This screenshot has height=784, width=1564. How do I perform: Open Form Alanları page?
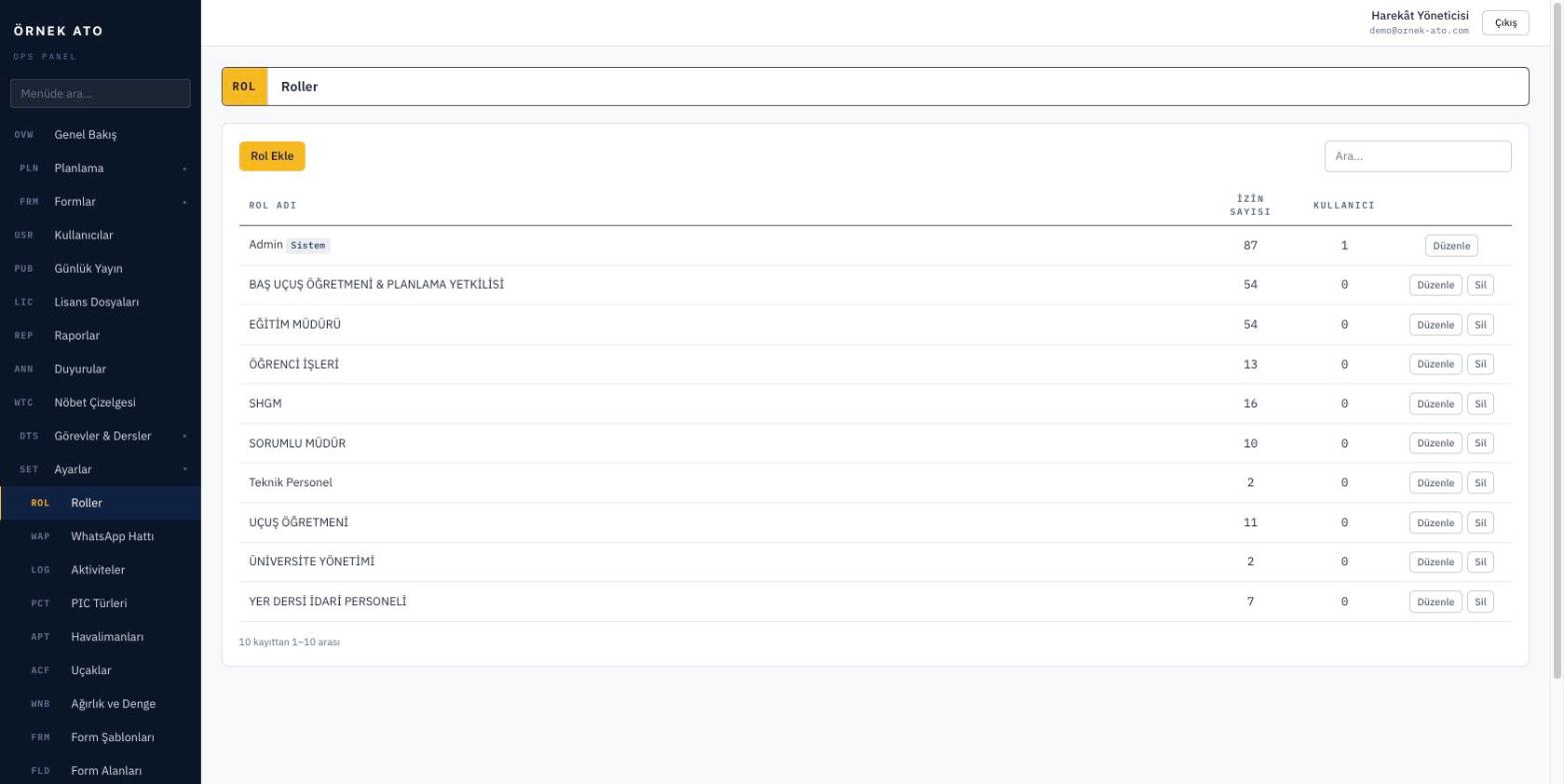point(100,771)
